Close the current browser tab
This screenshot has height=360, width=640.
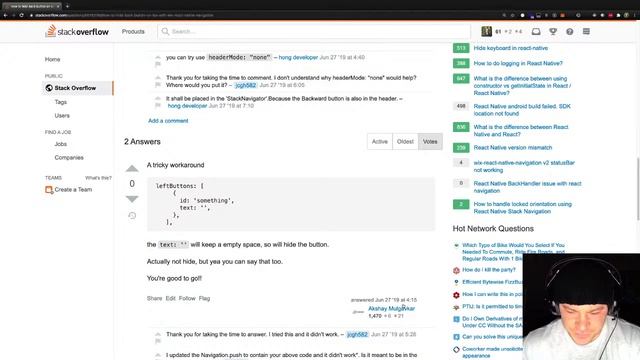tap(58, 6)
